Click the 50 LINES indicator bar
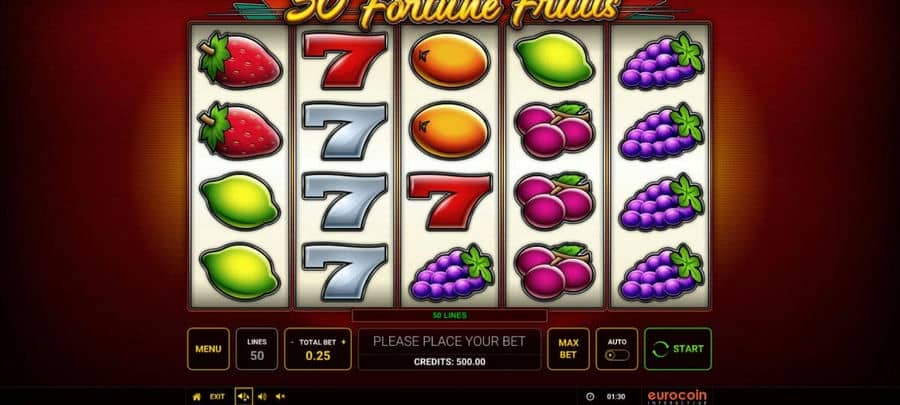This screenshot has height=405, width=900. pyautogui.click(x=449, y=316)
